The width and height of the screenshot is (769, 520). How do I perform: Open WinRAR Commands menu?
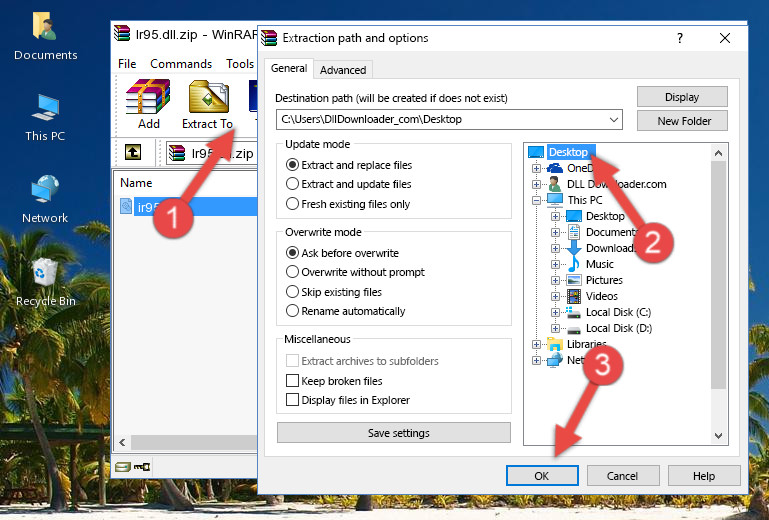click(181, 64)
